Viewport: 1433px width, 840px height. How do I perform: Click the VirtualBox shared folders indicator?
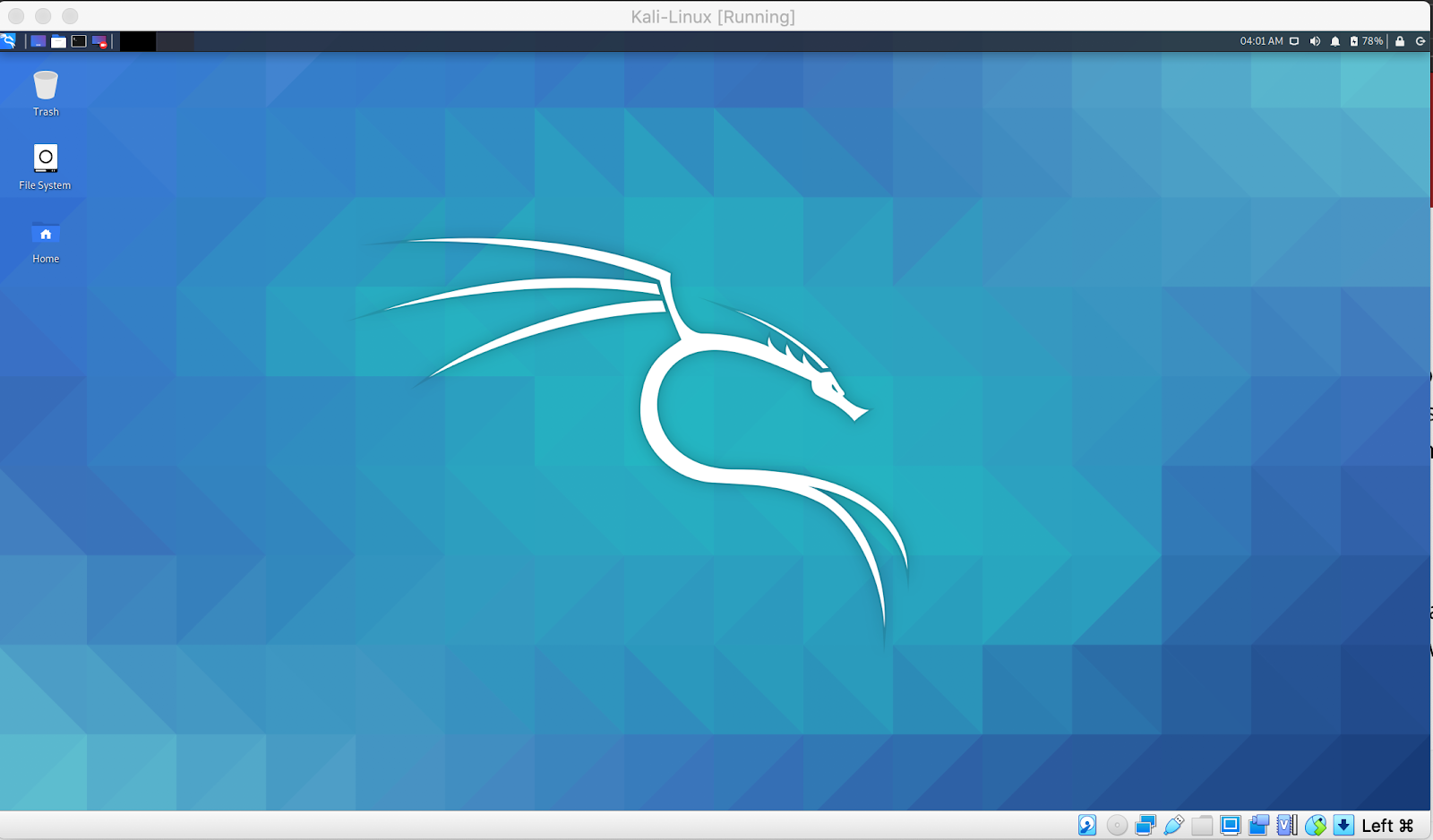click(1202, 826)
